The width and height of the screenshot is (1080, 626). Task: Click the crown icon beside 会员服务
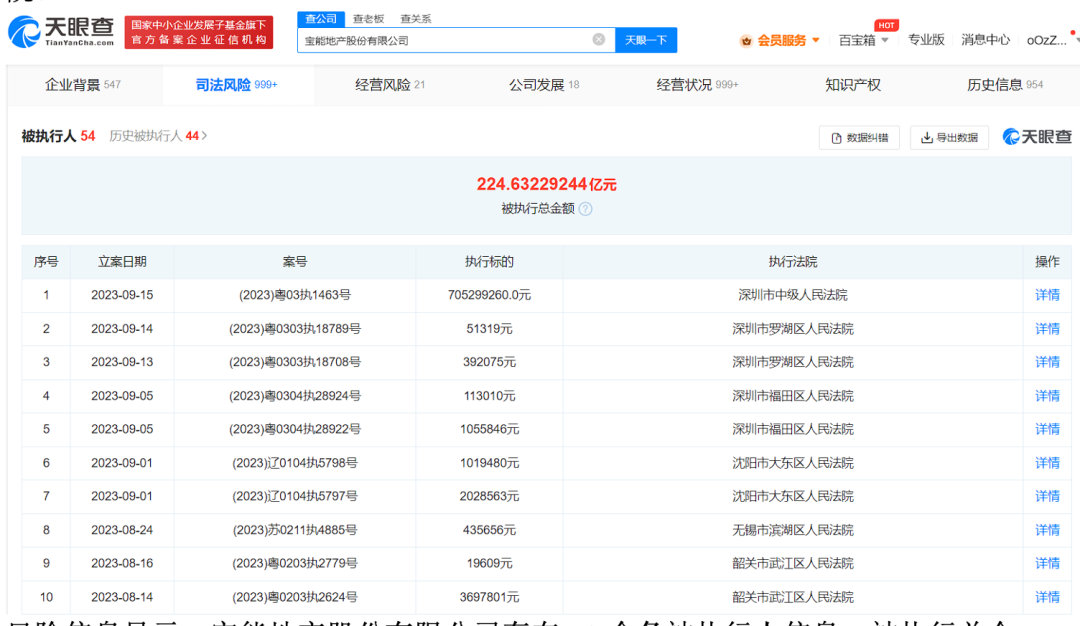[746, 41]
